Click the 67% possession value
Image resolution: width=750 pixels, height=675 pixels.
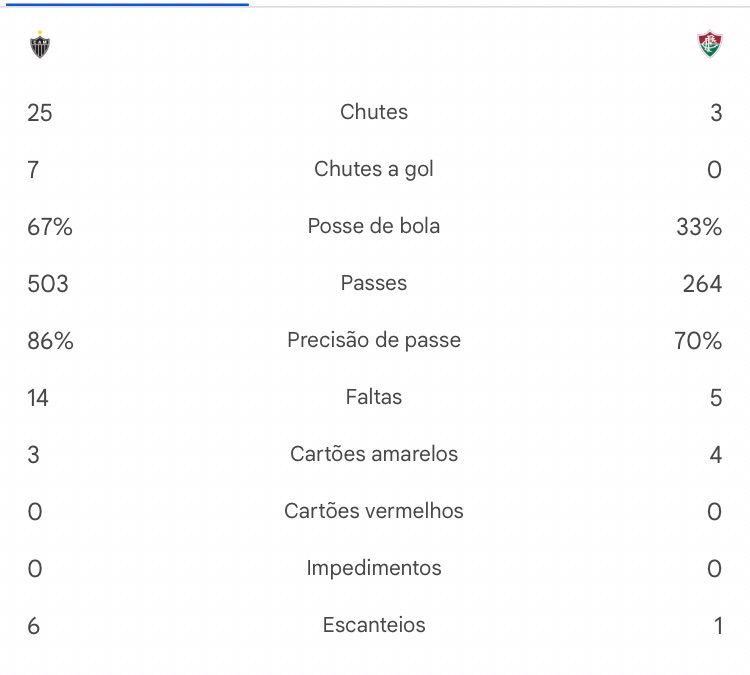click(x=50, y=227)
